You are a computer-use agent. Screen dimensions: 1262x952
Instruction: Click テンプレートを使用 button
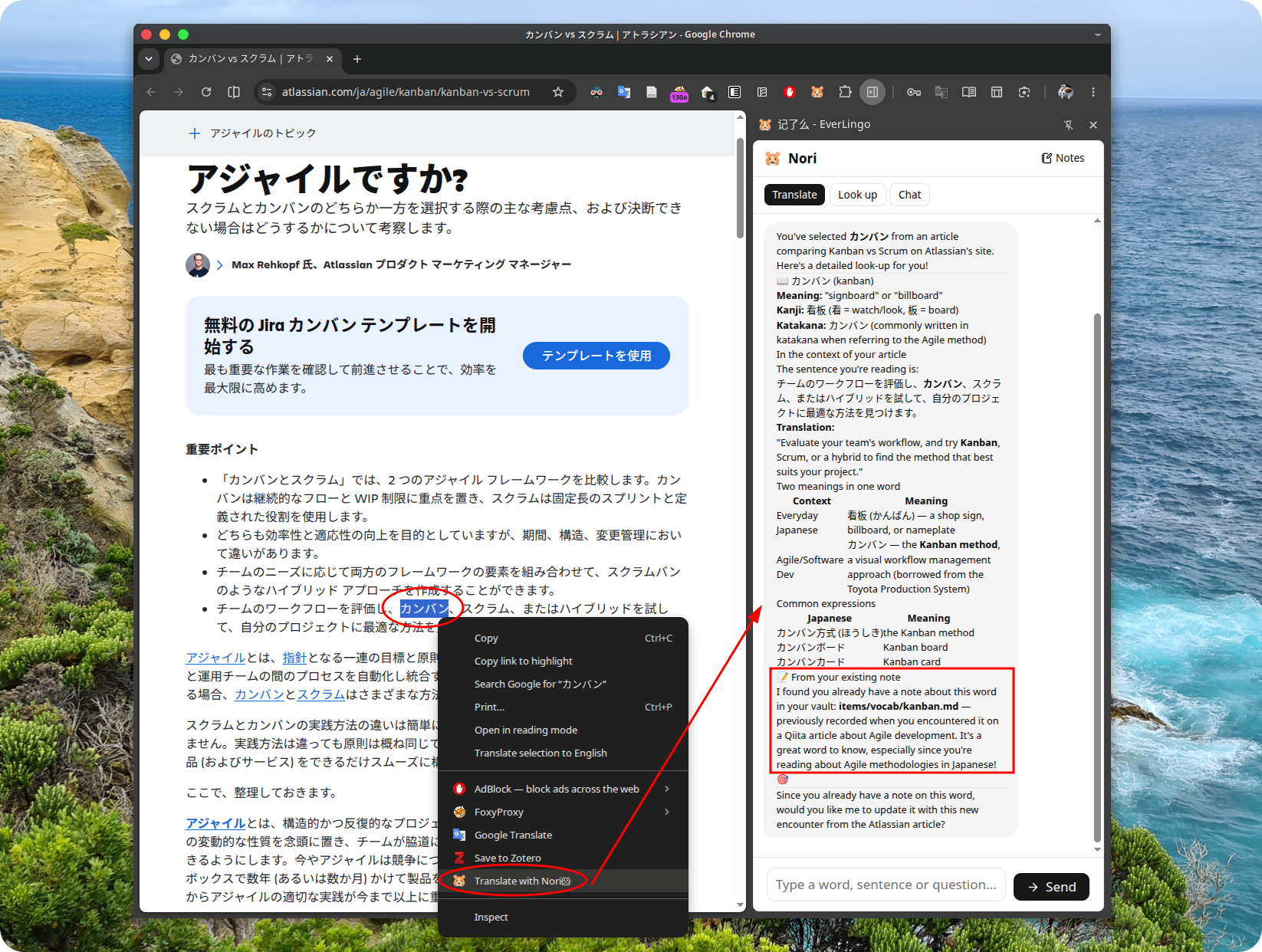[x=596, y=356]
